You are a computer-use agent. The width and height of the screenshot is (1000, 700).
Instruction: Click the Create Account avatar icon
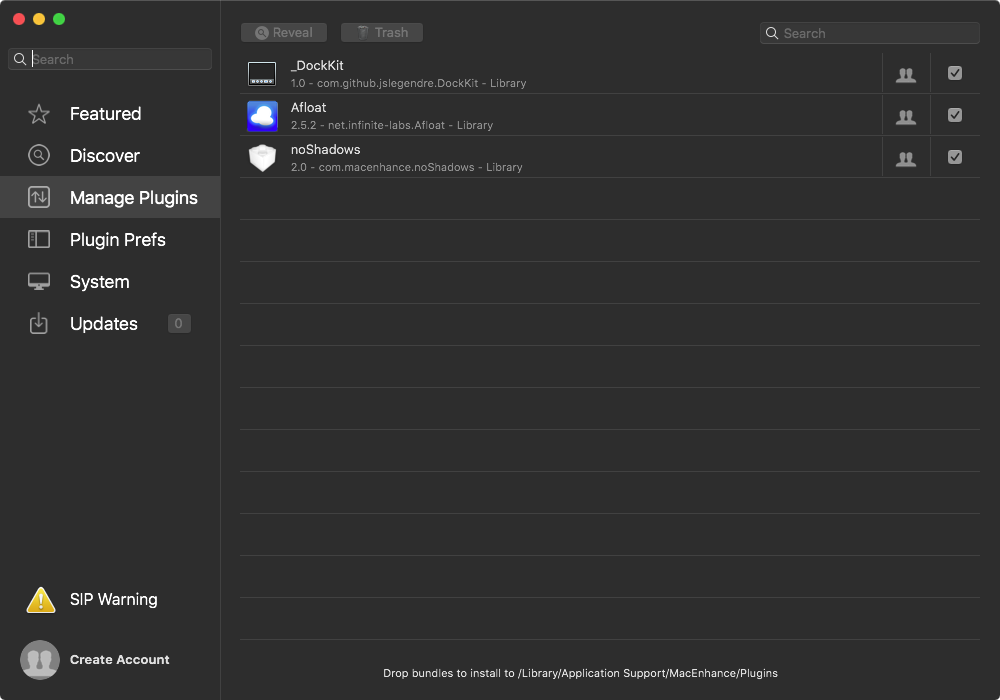pos(40,660)
